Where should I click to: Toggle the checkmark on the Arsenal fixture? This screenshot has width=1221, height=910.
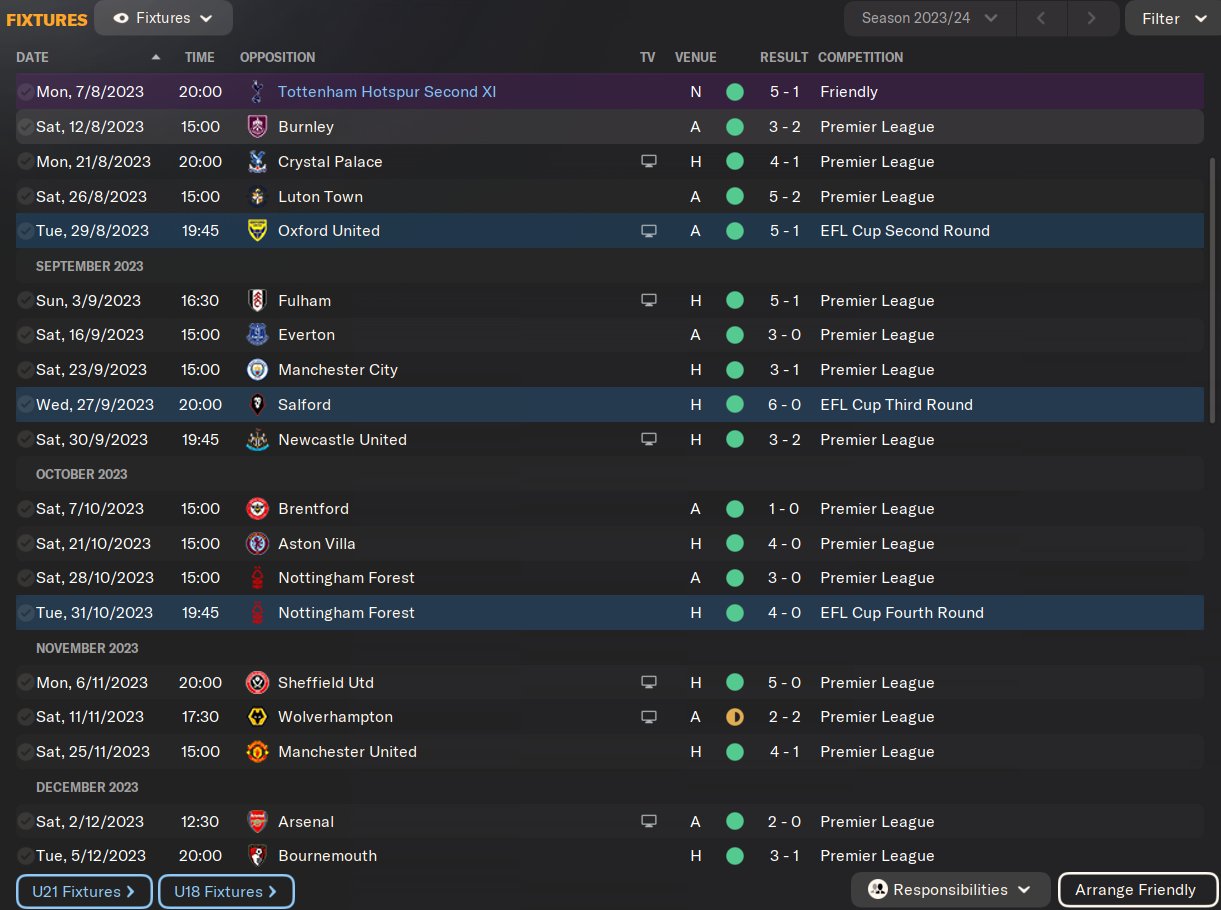25,822
